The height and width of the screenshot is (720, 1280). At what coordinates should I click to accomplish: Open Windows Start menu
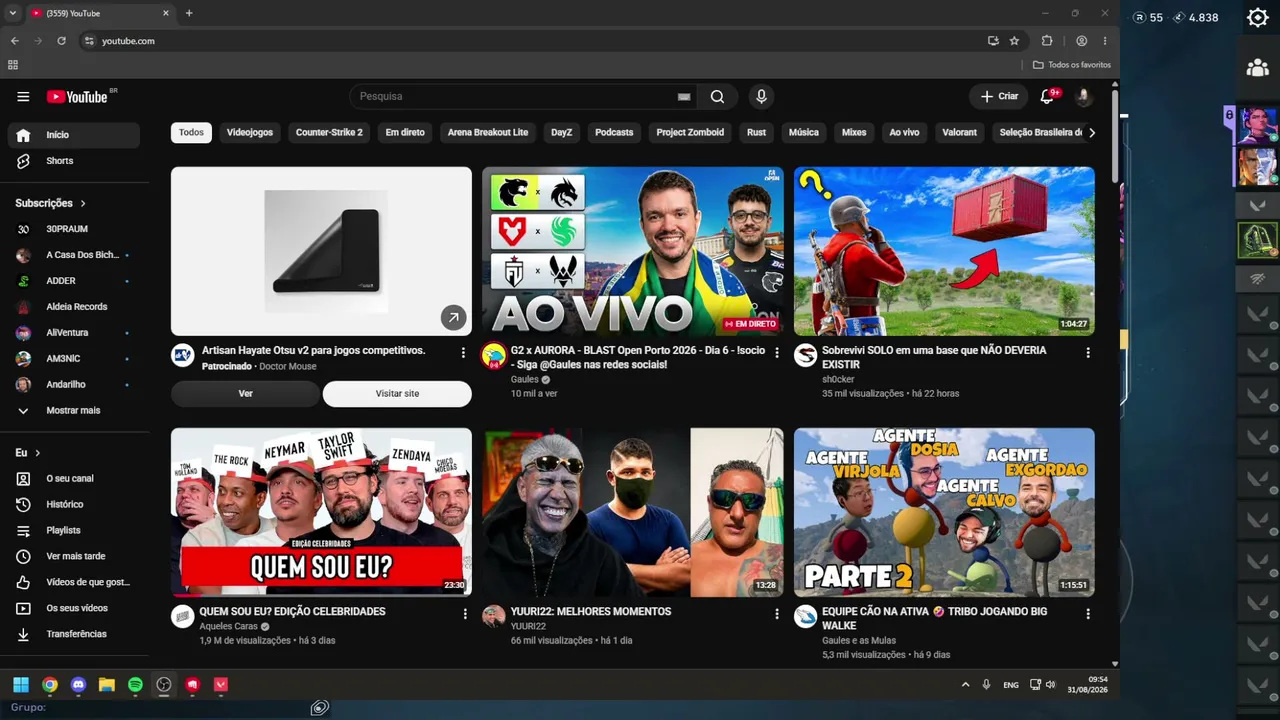point(21,685)
